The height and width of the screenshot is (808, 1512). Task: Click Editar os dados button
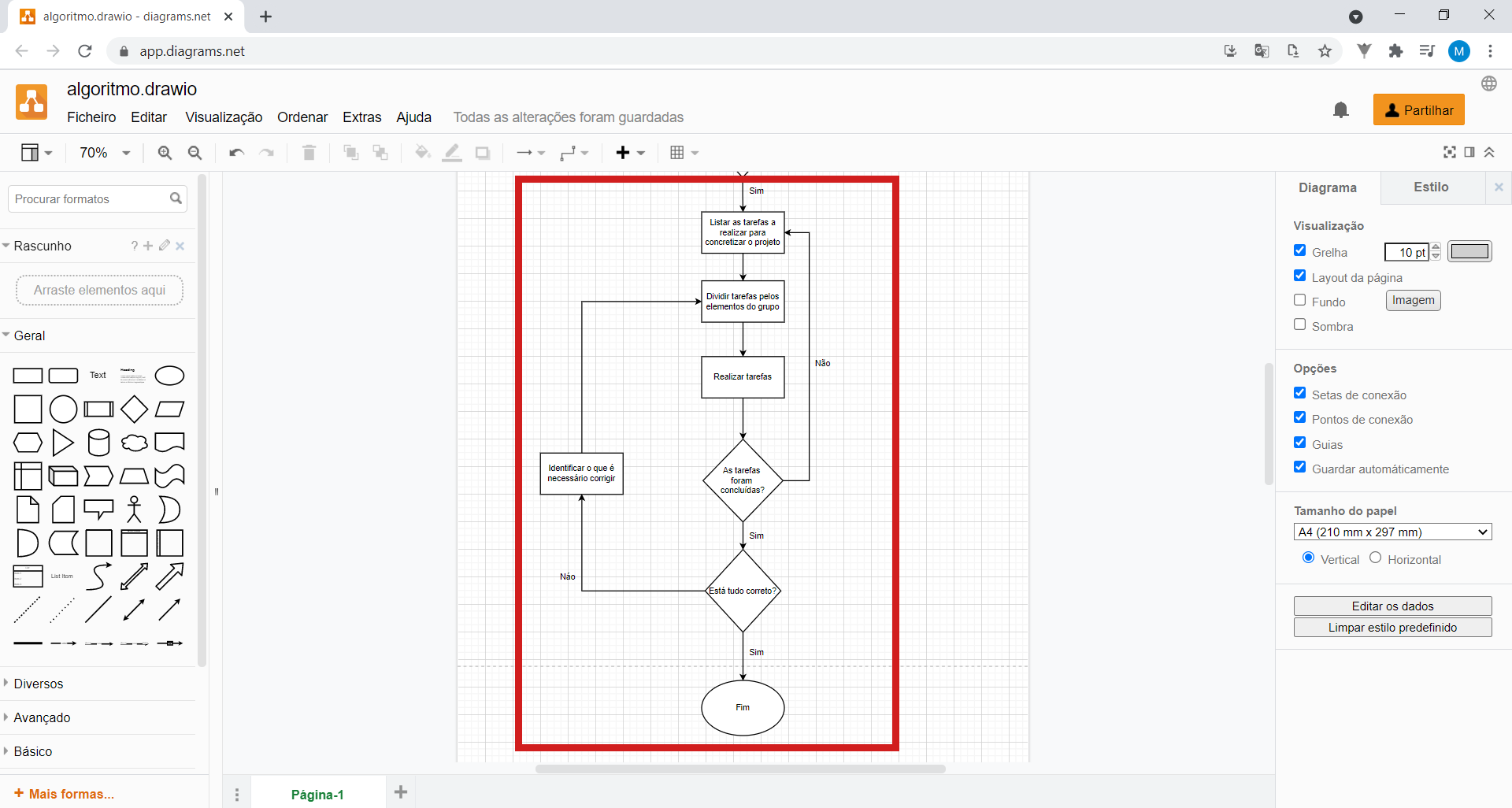(1392, 606)
